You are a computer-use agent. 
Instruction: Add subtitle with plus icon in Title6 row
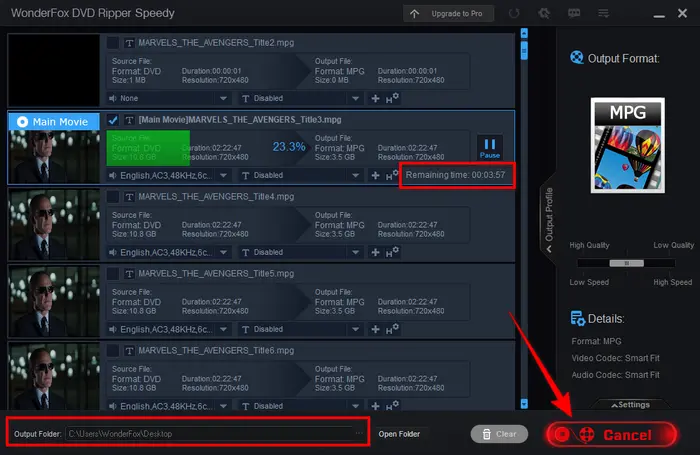click(375, 406)
